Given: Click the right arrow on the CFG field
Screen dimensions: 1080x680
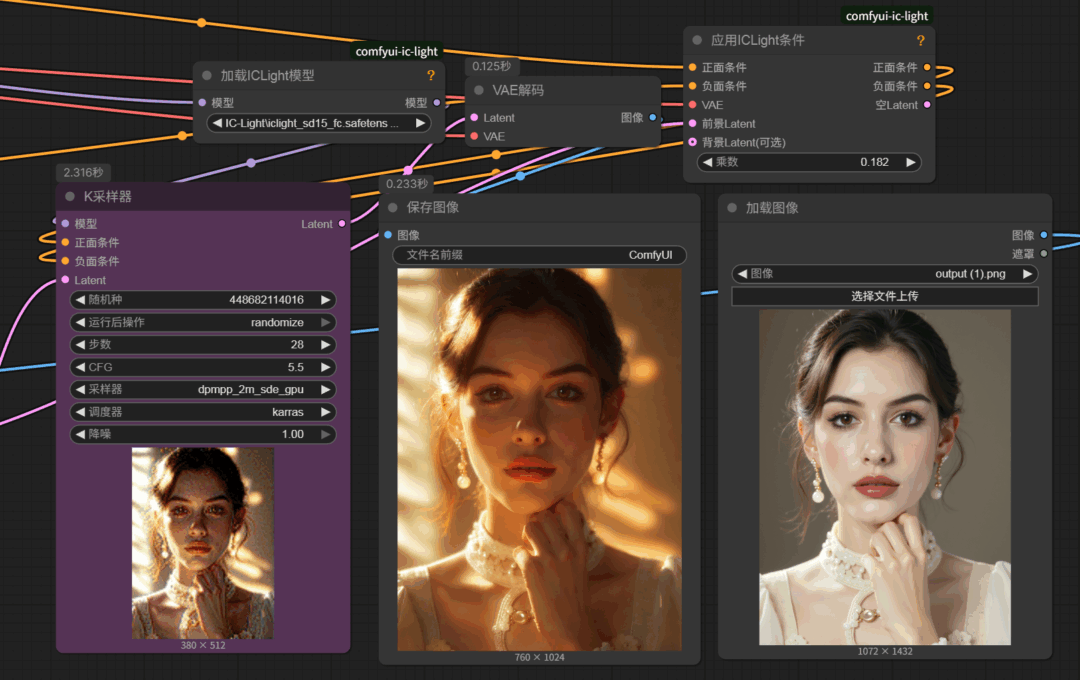Looking at the screenshot, I should [x=326, y=367].
